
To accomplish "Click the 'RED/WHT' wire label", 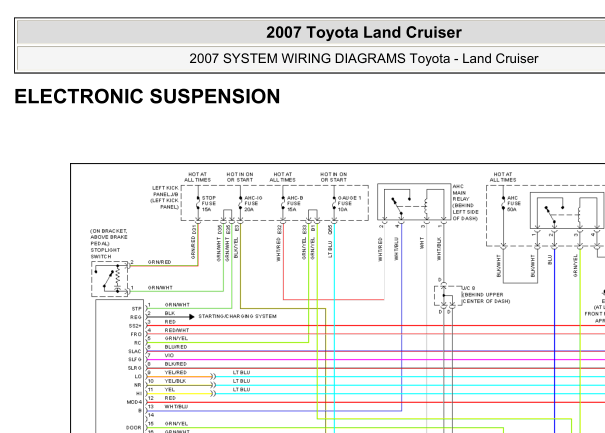I will pos(177,330).
